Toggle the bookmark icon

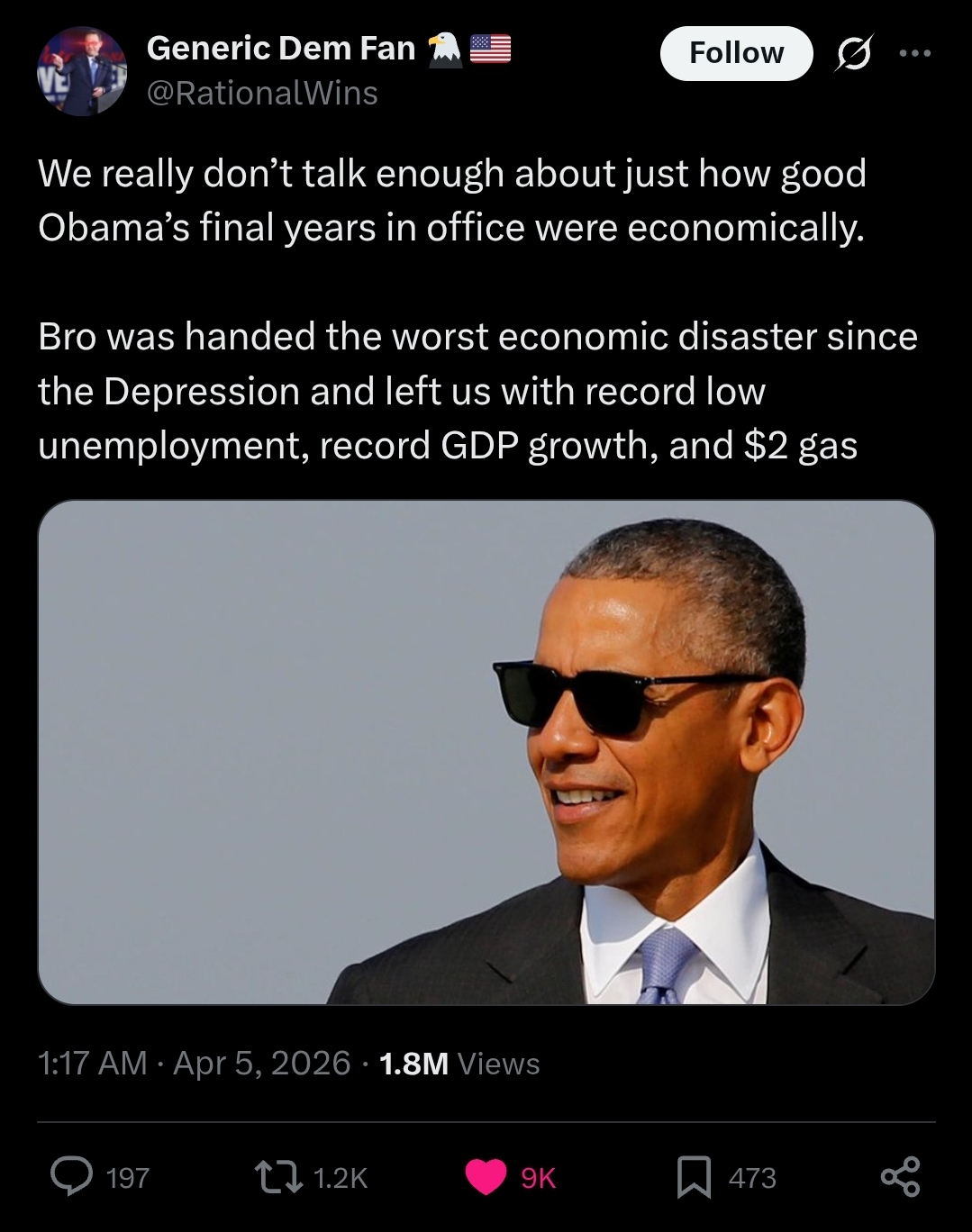click(x=694, y=1177)
